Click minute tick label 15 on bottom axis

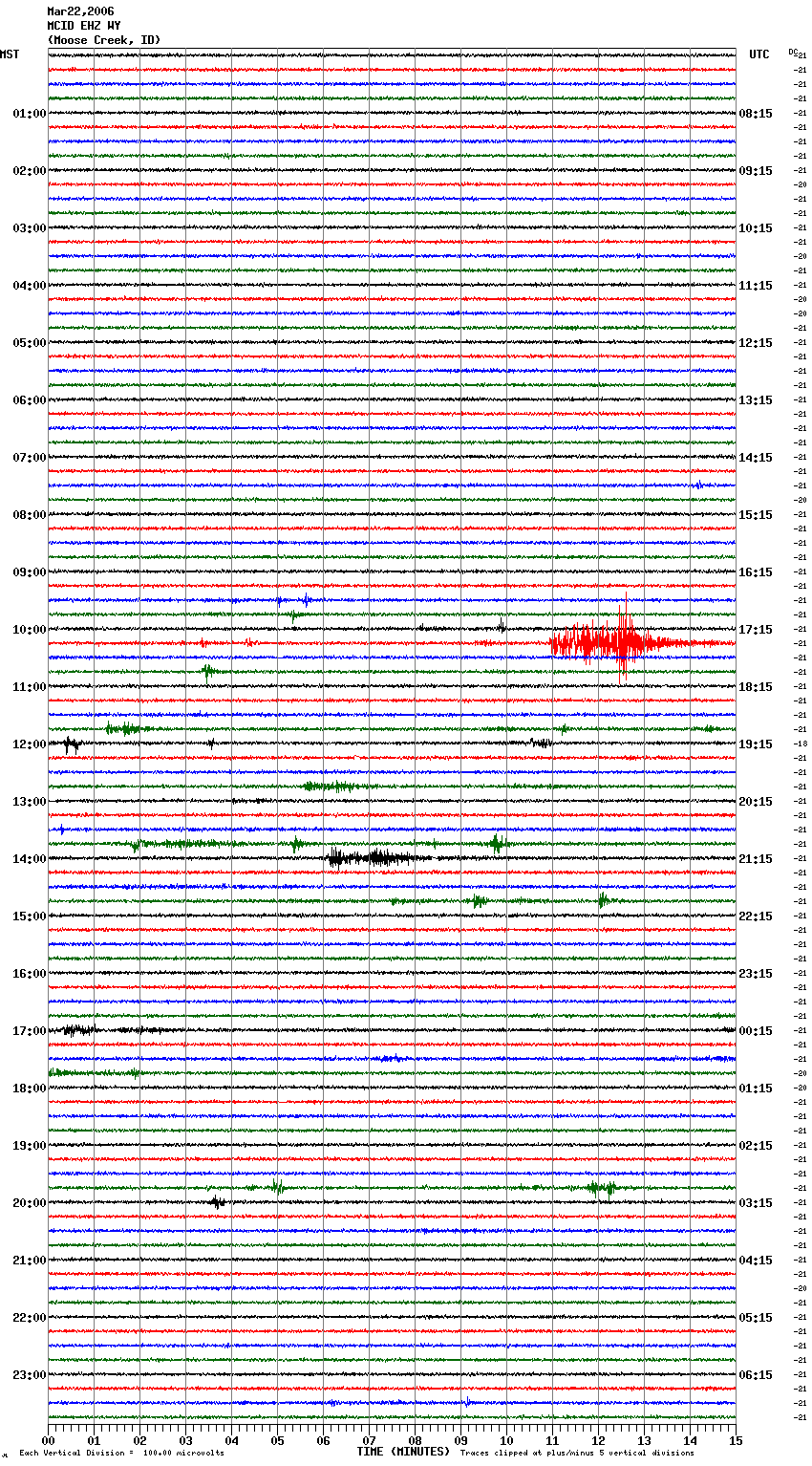point(736,1440)
